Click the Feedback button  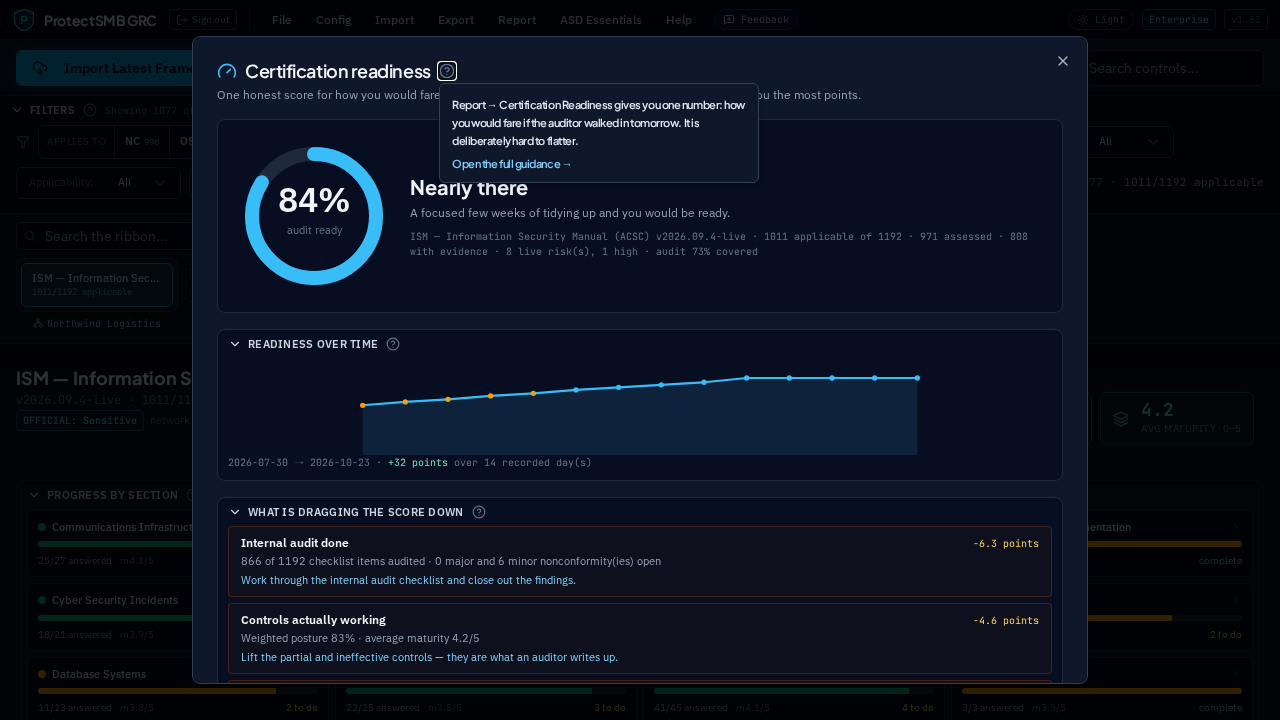click(x=756, y=20)
